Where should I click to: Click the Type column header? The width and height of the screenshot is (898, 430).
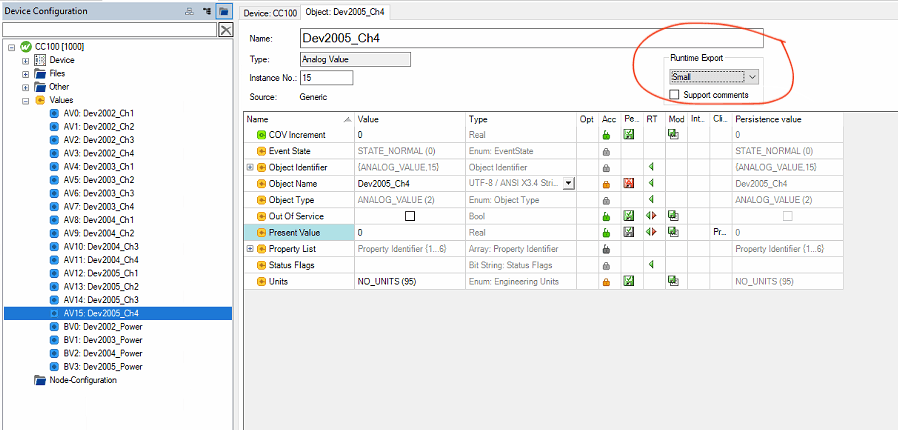point(521,120)
